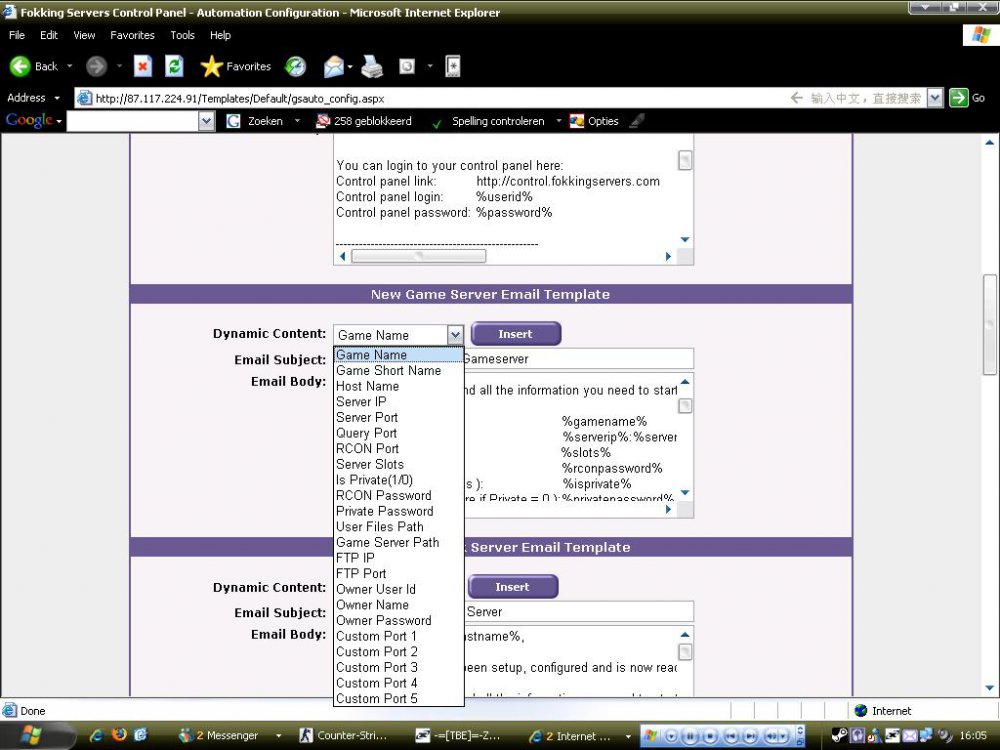Image resolution: width=1000 pixels, height=750 pixels.
Task: Open Favorites with the star icon
Action: pyautogui.click(x=211, y=67)
